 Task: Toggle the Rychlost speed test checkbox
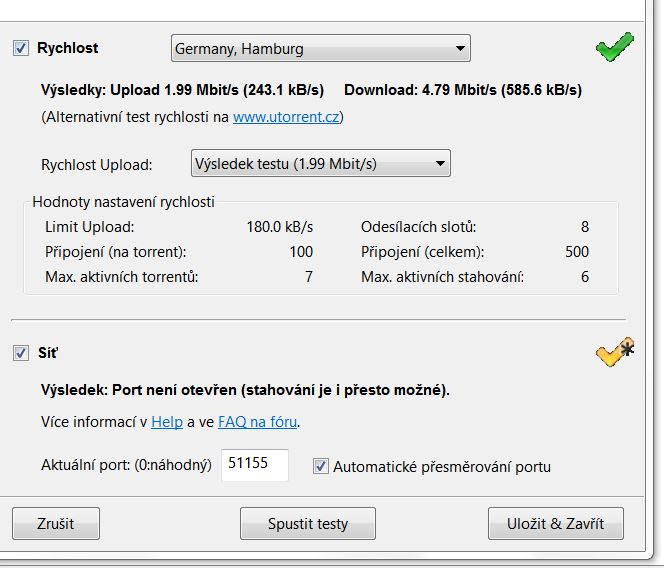tap(21, 48)
